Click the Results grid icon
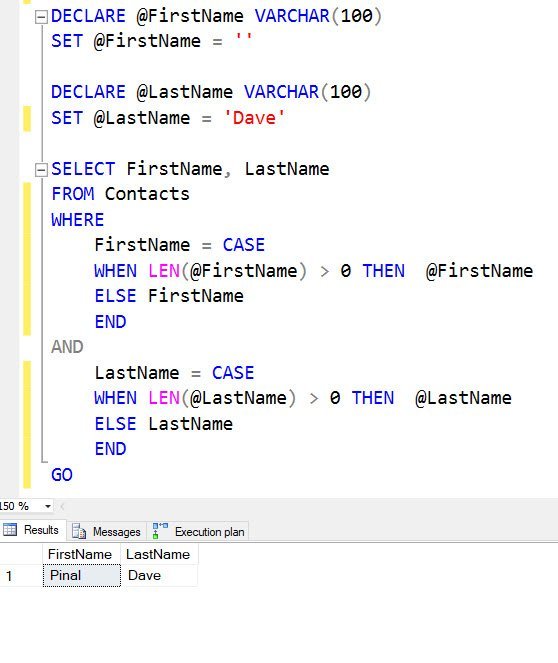This screenshot has height=663, width=558. pyautogui.click(x=10, y=529)
